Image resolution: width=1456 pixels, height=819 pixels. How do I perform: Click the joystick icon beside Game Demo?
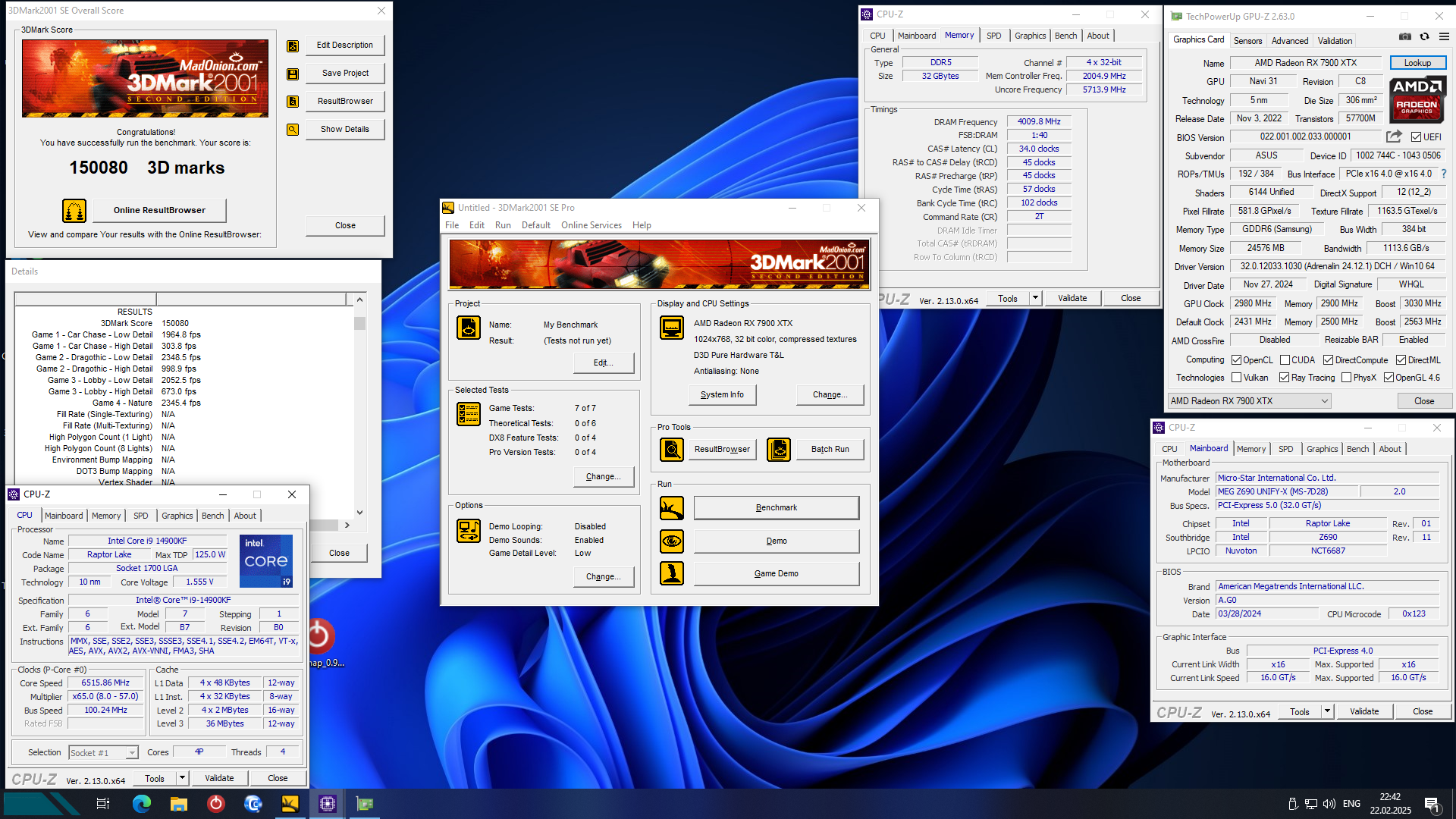[x=672, y=573]
